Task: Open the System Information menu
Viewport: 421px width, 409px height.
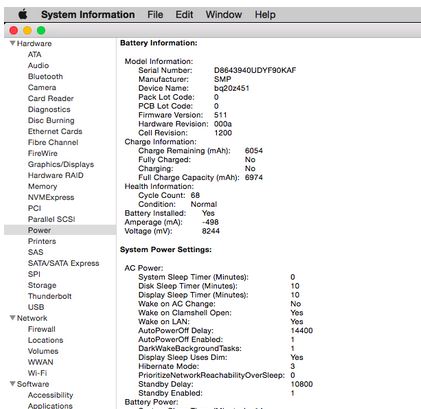Action: coord(88,15)
